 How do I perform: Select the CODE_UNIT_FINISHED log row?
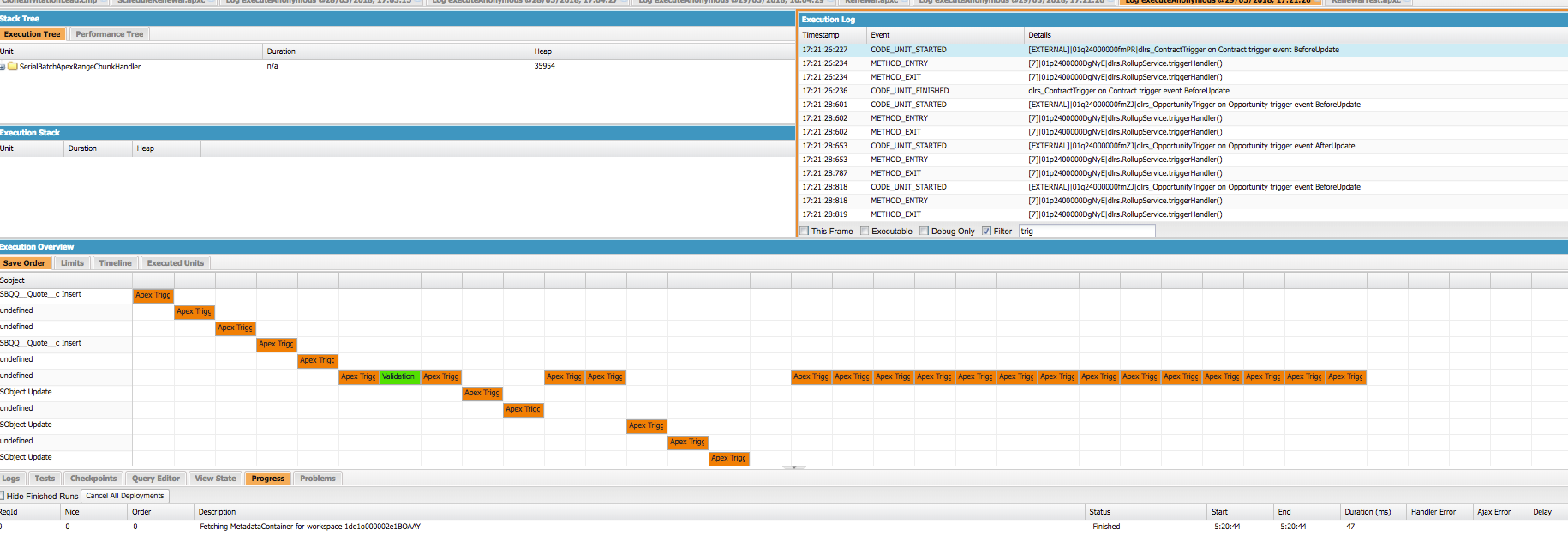pos(1183,91)
